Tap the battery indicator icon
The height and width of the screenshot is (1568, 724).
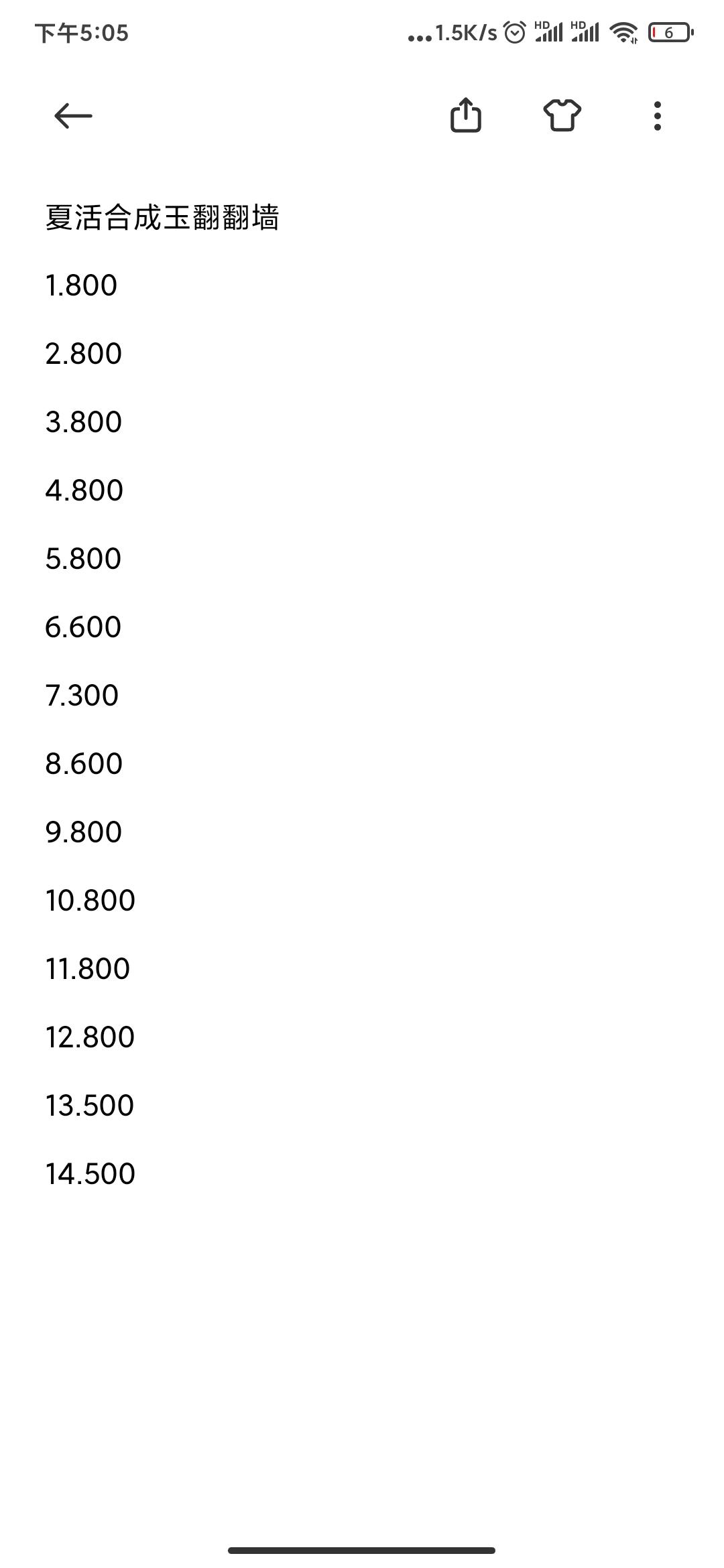pyautogui.click(x=670, y=32)
